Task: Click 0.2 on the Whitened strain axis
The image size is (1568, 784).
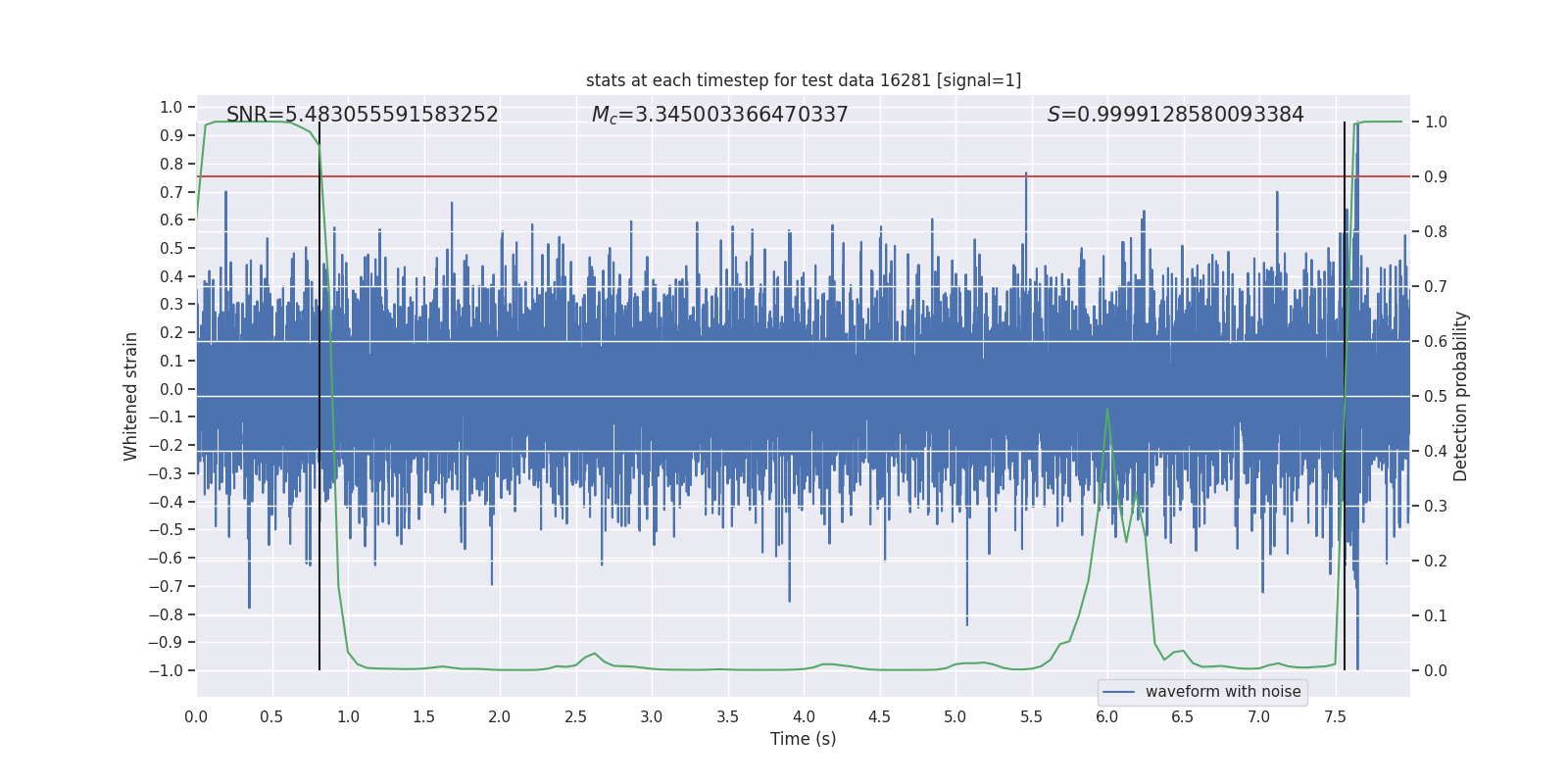Action: pos(171,332)
